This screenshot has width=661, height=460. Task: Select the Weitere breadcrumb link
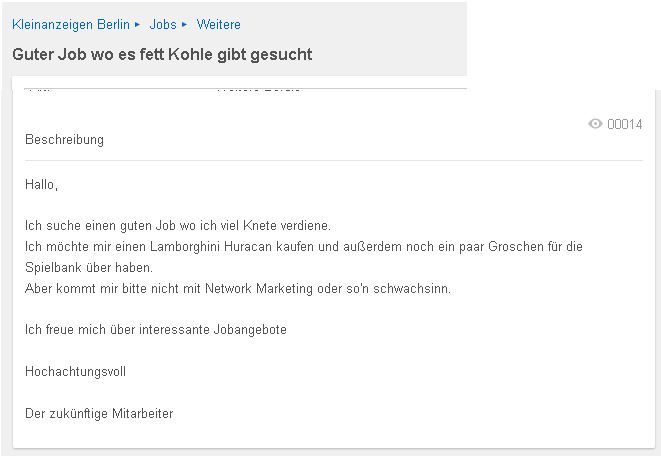click(218, 24)
